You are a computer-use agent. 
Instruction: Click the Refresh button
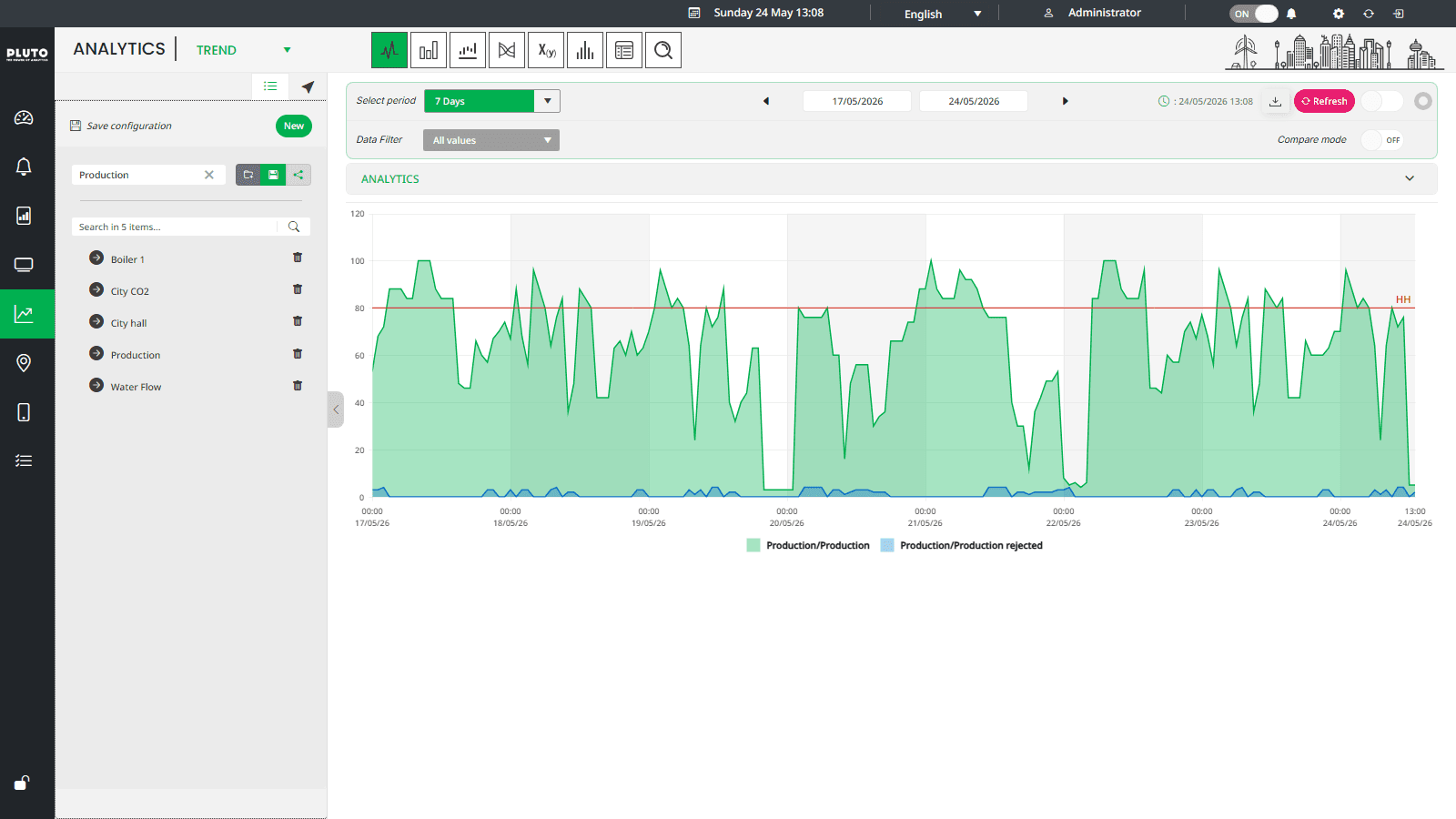[1324, 101]
